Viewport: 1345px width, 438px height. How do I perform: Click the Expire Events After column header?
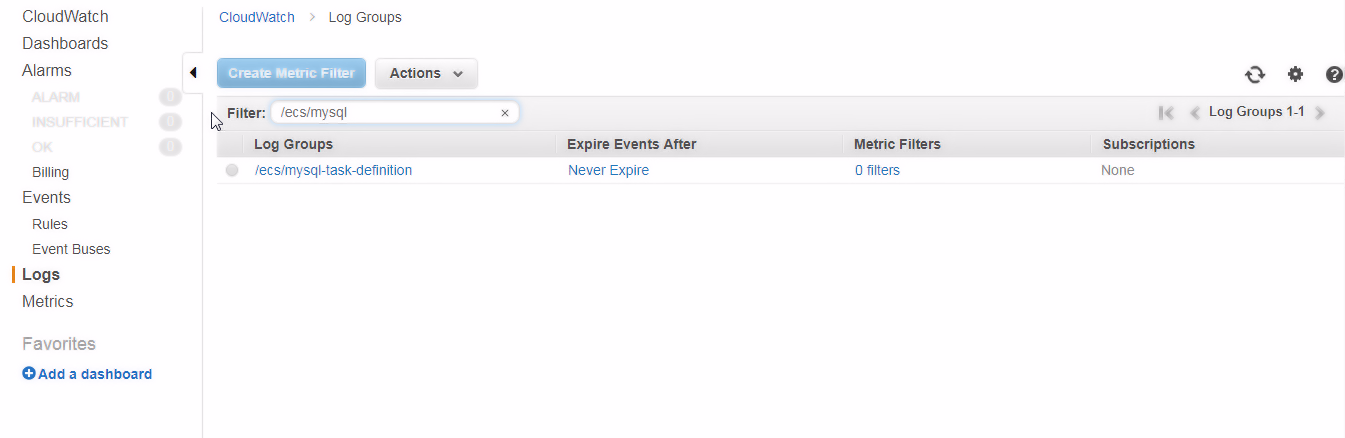(x=632, y=144)
